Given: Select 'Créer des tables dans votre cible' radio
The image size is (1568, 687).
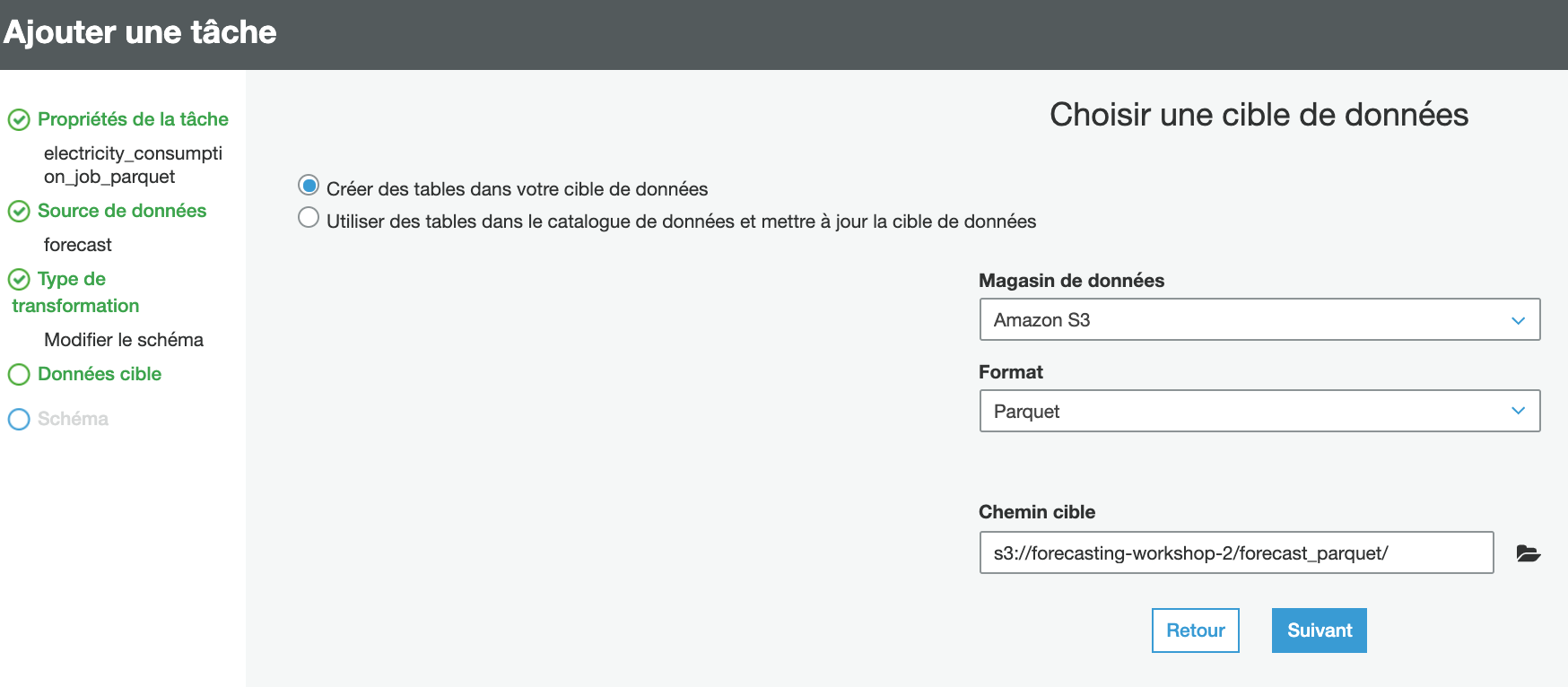Looking at the screenshot, I should (309, 186).
